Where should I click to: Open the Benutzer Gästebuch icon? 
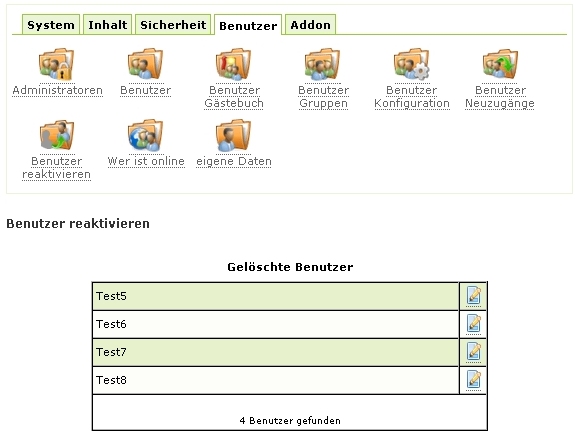234,64
